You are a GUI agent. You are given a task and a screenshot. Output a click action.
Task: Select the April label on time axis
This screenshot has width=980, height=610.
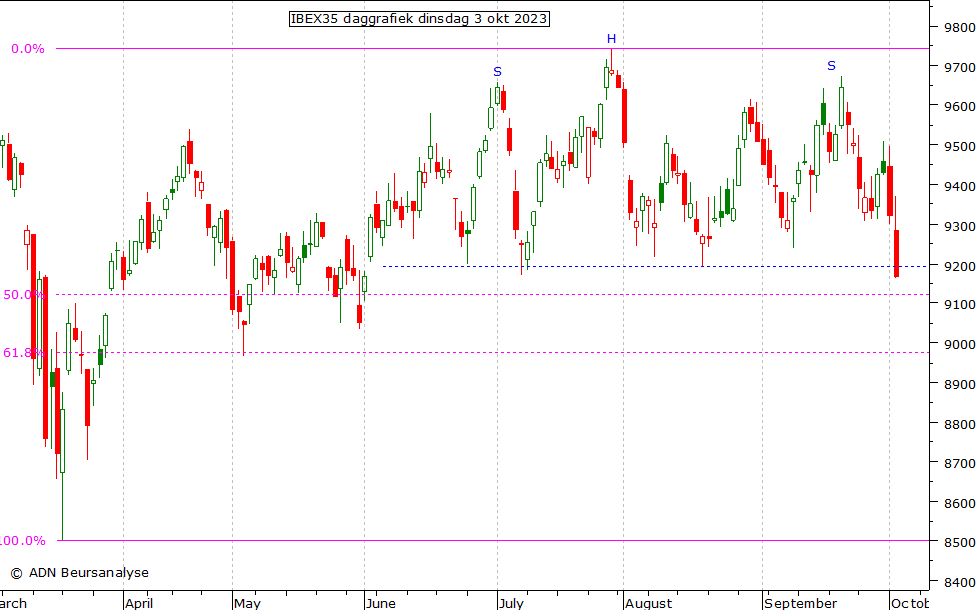click(x=139, y=603)
